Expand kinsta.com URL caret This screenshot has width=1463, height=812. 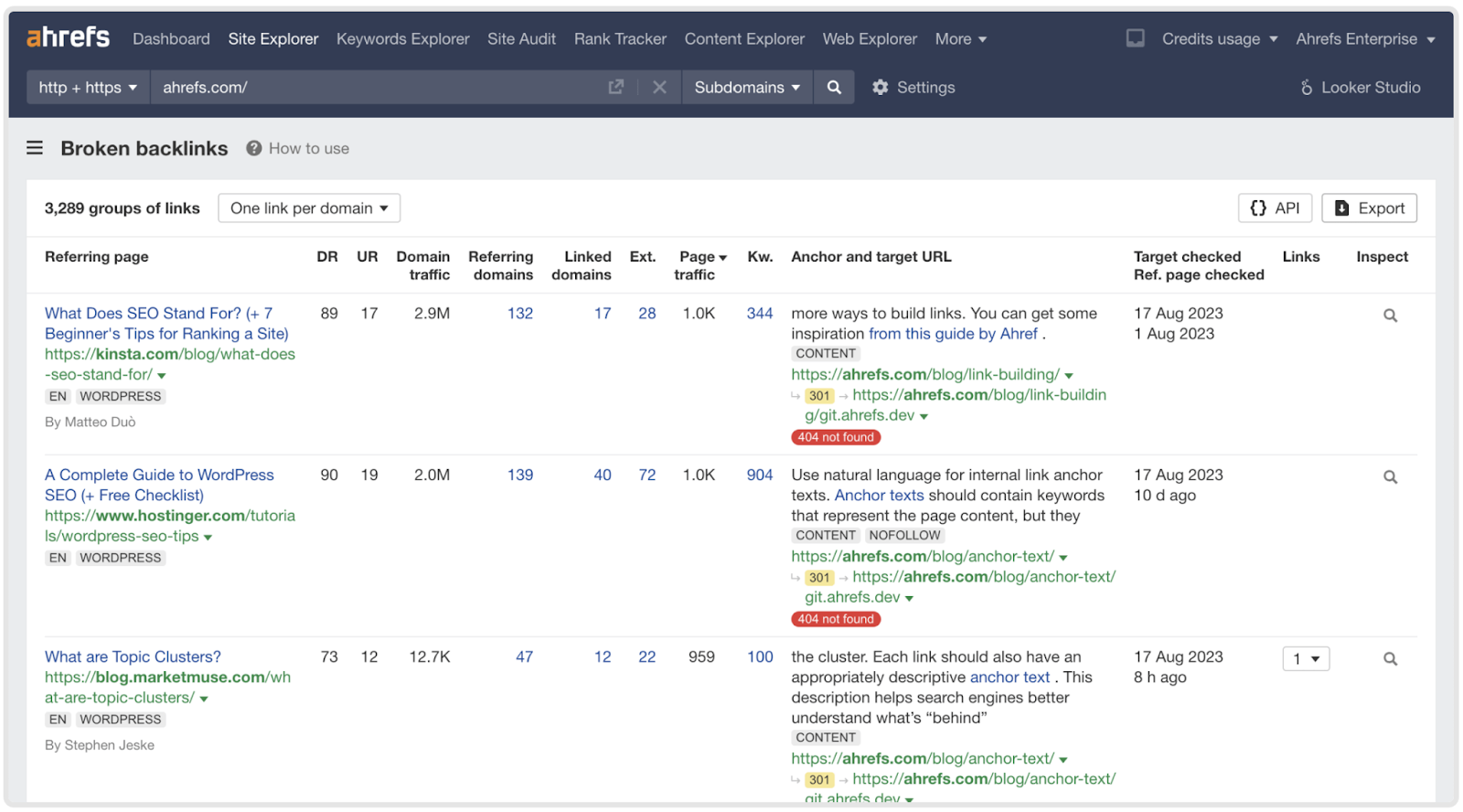click(162, 376)
